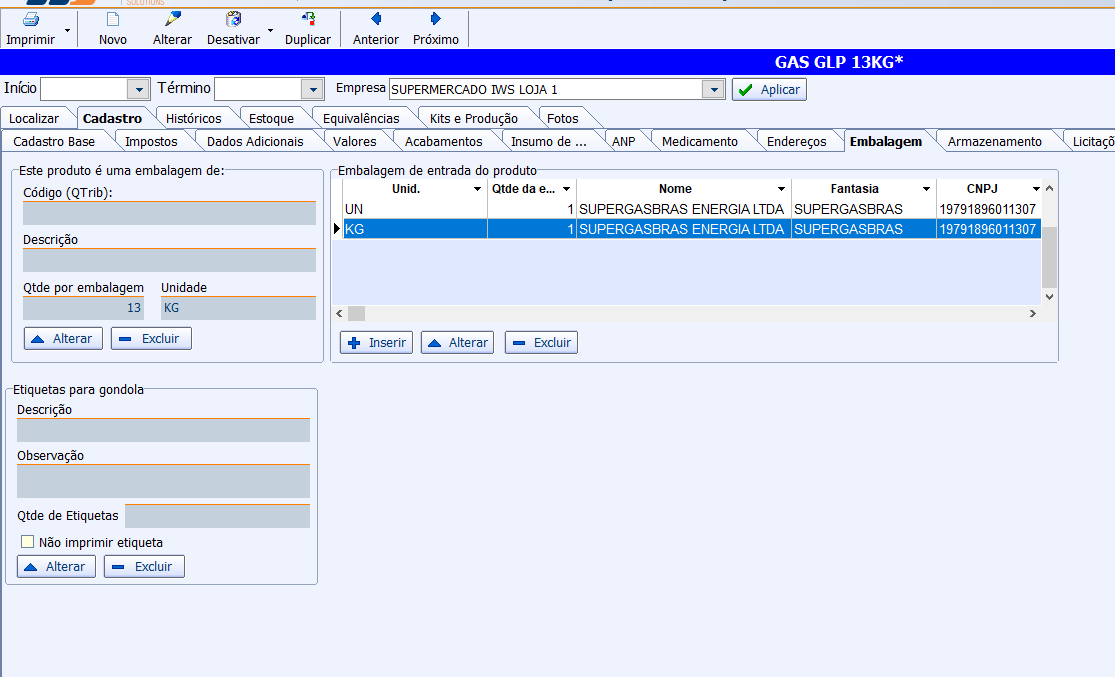Switch to the Estoque tab
The width and height of the screenshot is (1115, 677).
point(271,118)
